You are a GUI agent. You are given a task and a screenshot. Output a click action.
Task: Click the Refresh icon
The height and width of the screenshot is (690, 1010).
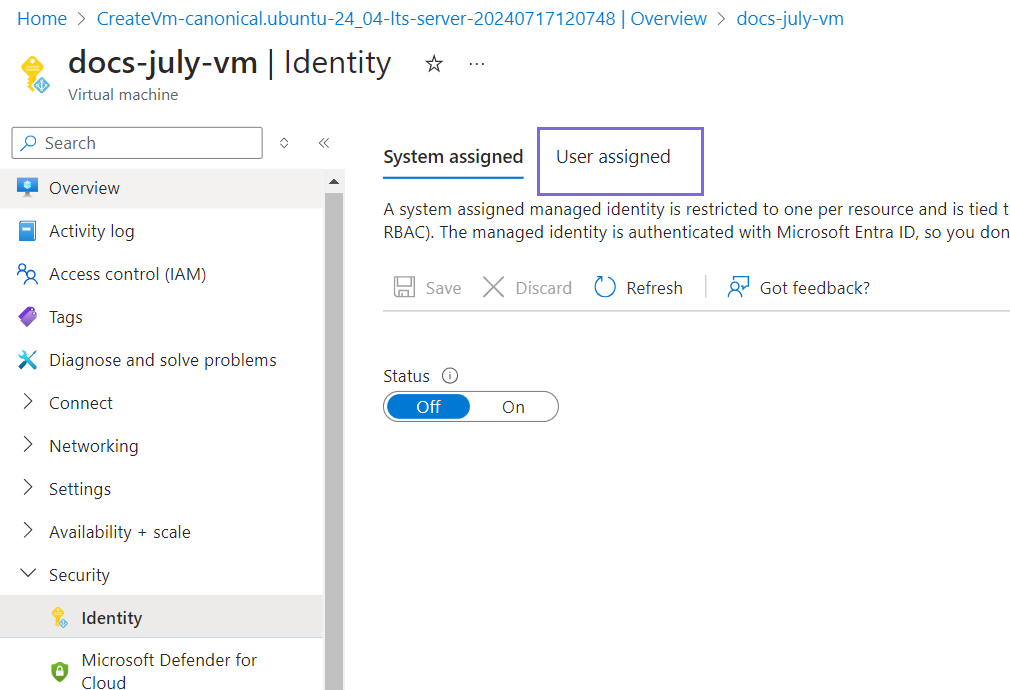[x=605, y=288]
